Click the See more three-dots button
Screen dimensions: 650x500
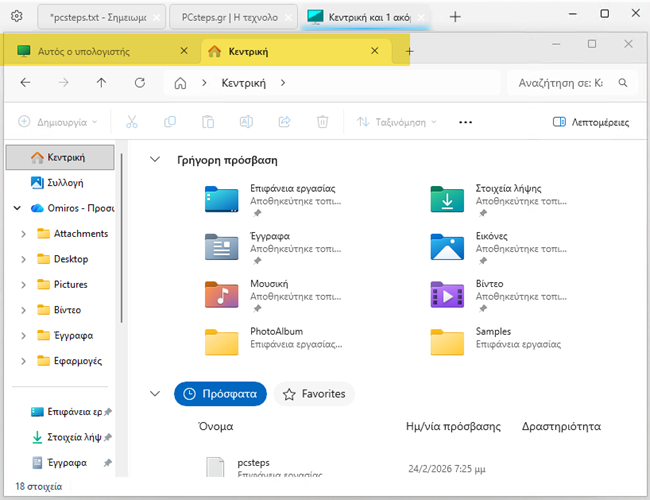(x=465, y=122)
